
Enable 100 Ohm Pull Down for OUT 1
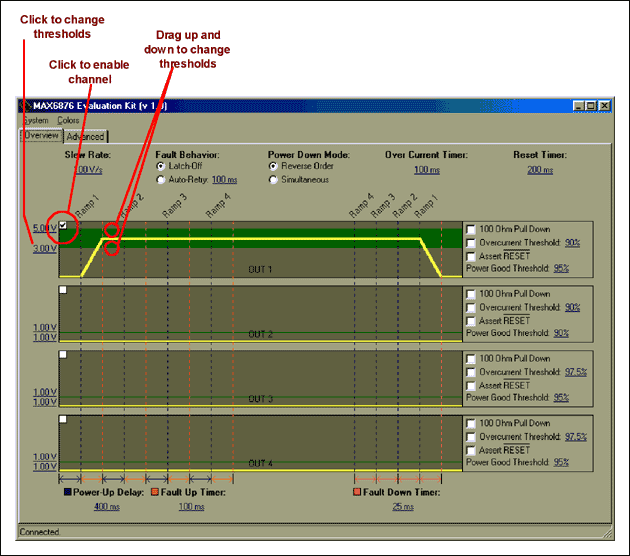(x=472, y=230)
